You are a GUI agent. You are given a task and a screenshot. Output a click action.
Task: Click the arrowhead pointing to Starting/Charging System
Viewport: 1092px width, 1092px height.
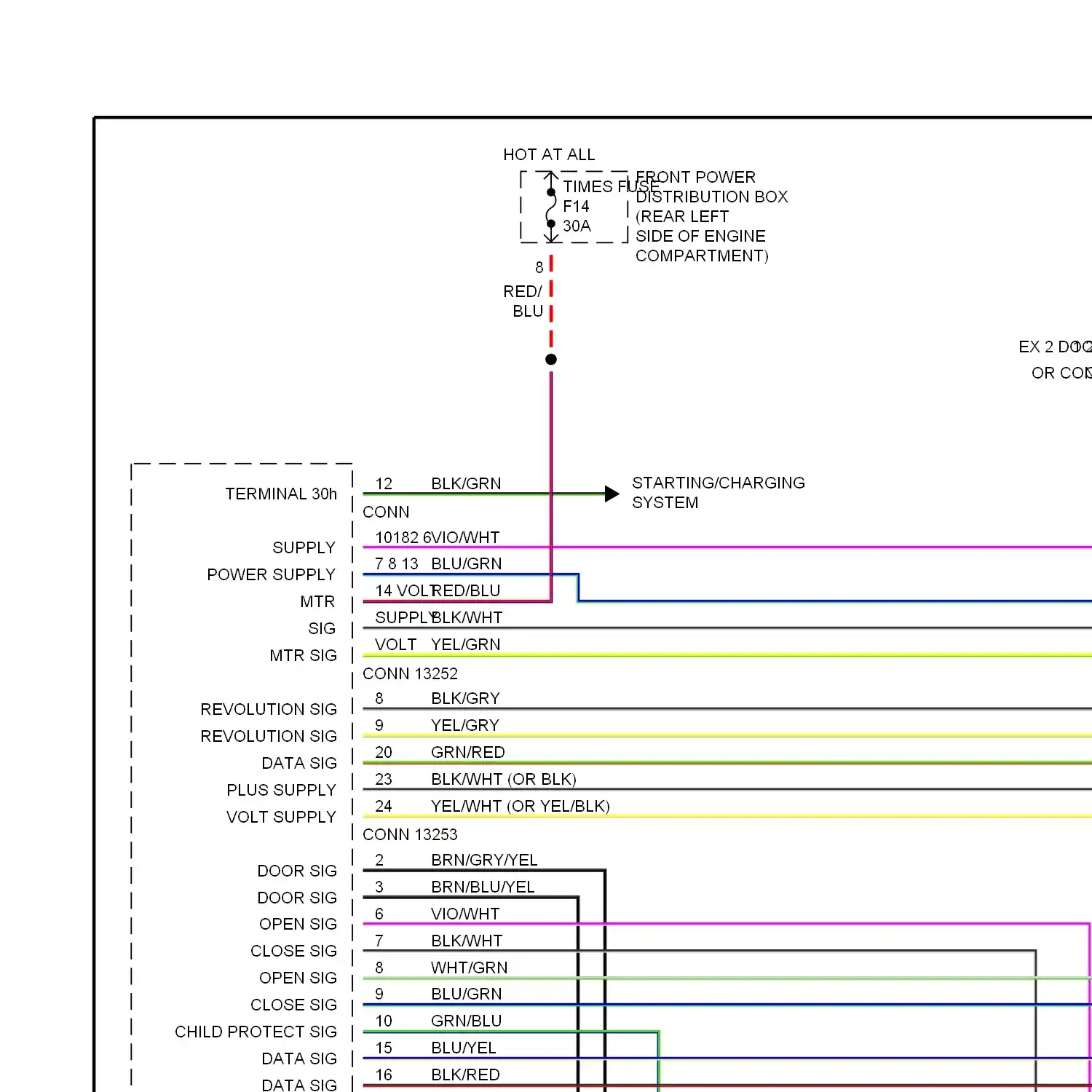[x=612, y=494]
